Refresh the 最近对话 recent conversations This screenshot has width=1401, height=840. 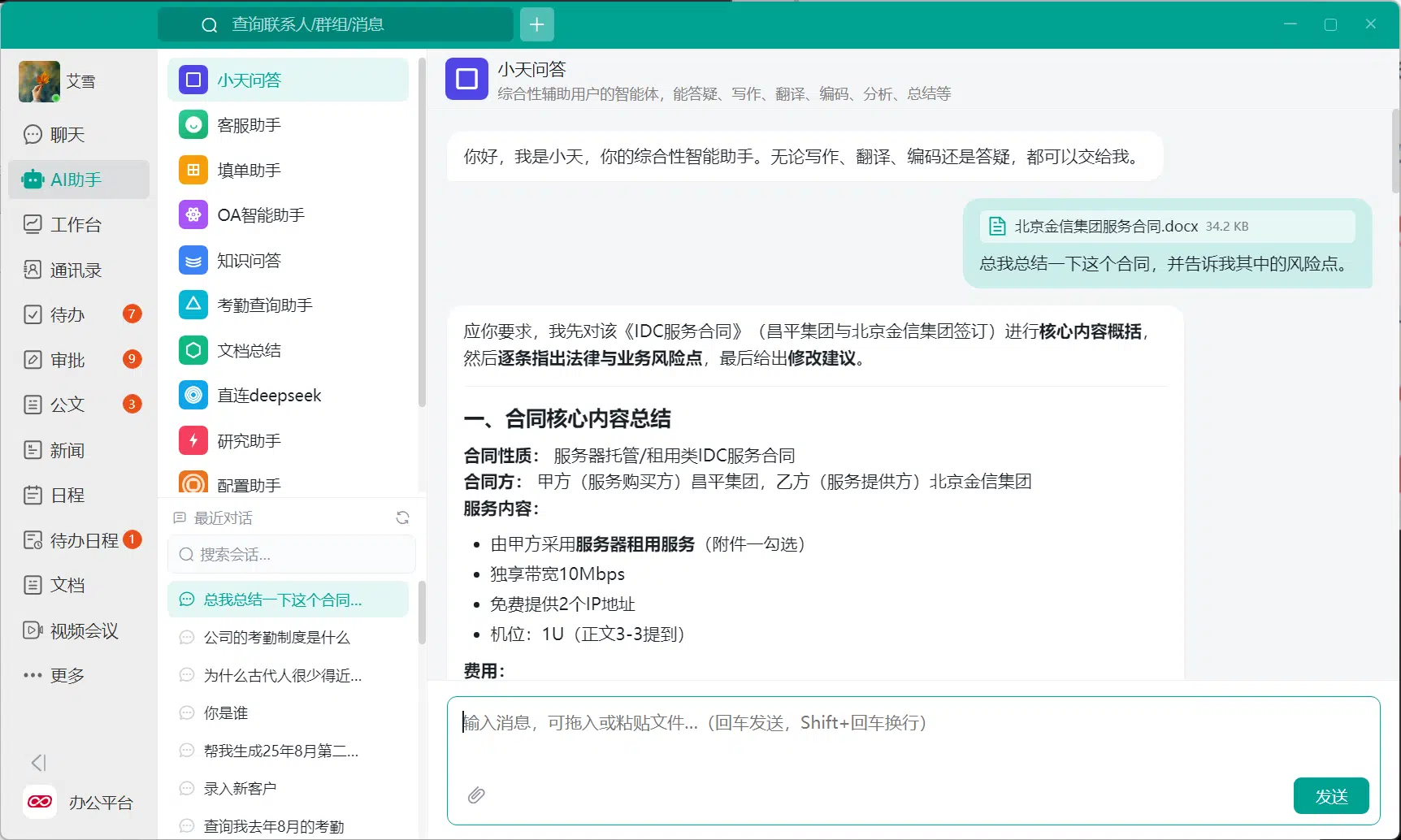pyautogui.click(x=402, y=517)
